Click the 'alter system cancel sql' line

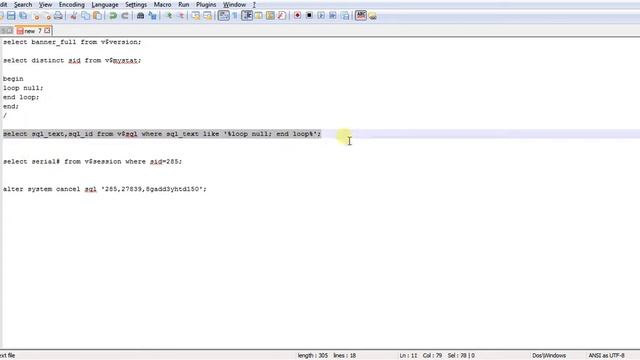pyautogui.click(x=105, y=189)
